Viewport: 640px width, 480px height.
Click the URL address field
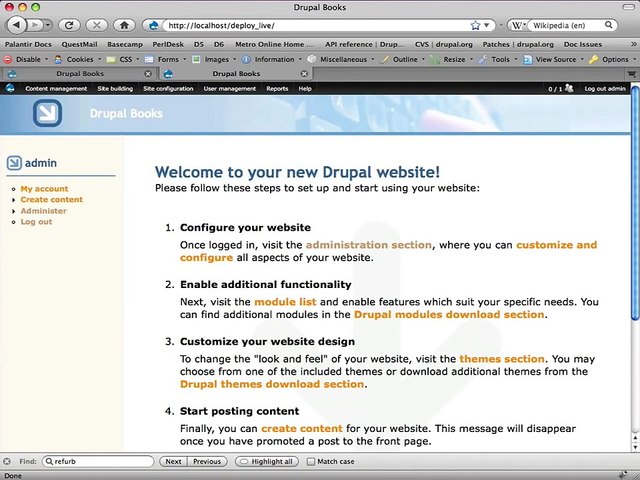(316, 25)
